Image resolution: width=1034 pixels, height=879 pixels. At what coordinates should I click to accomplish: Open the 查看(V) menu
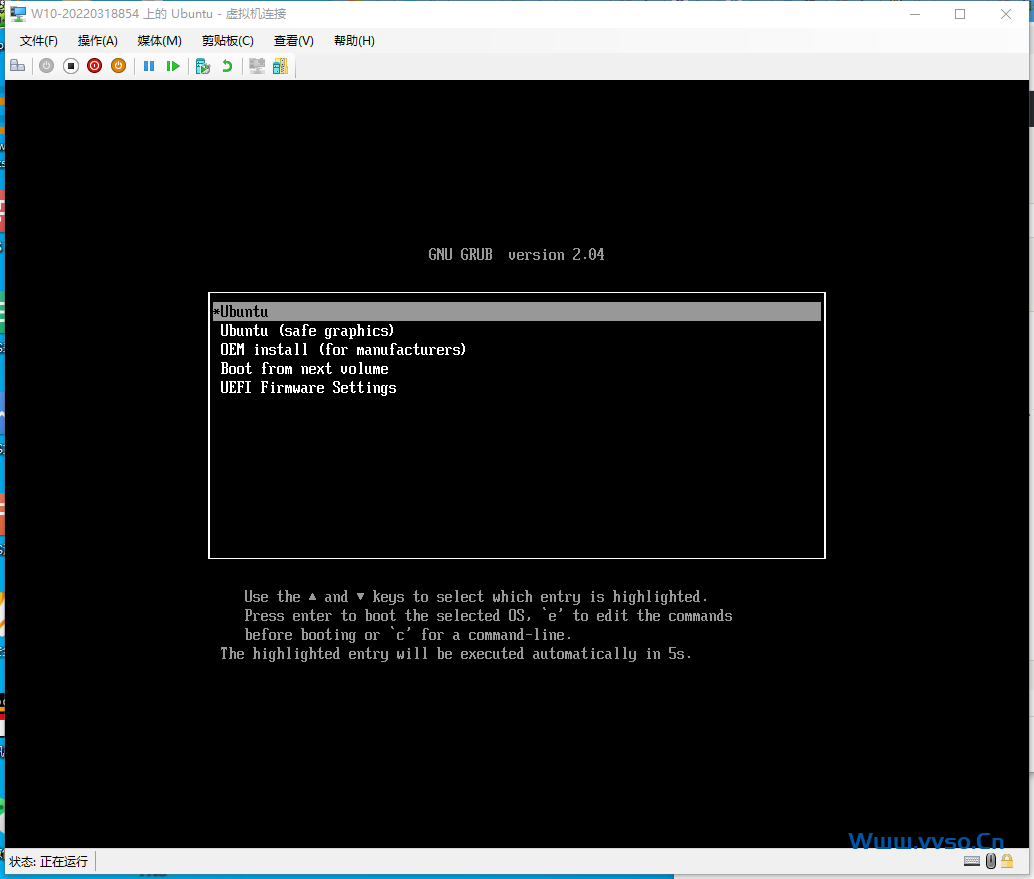point(294,41)
